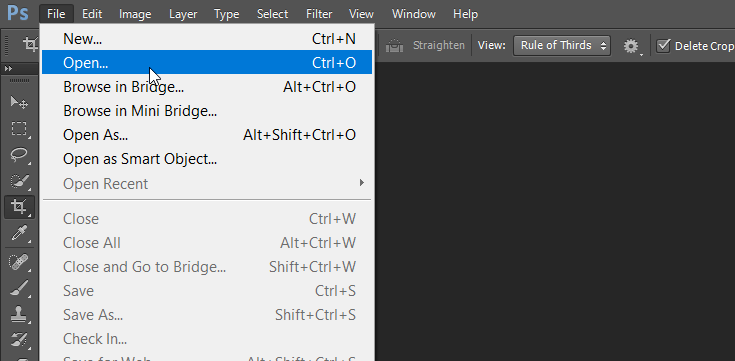Open the Window menu
This screenshot has height=361, width=735.
pyautogui.click(x=414, y=14)
